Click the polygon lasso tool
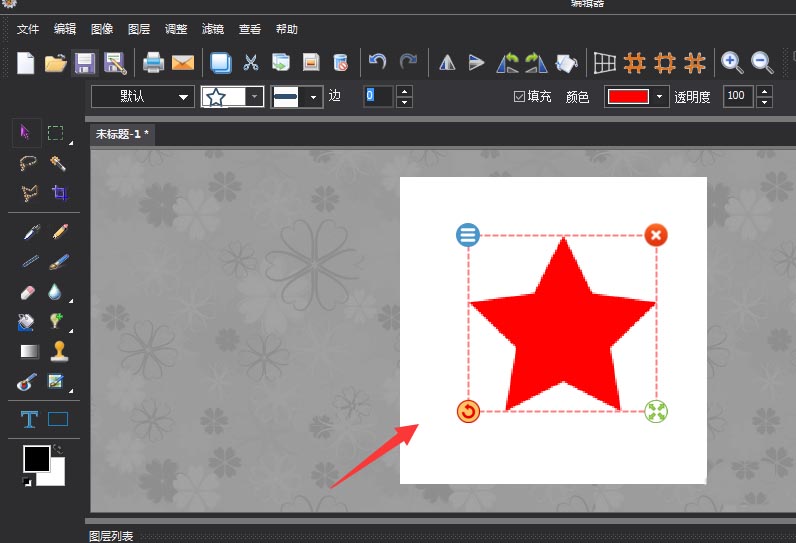The width and height of the screenshot is (796, 543). pyautogui.click(x=29, y=193)
